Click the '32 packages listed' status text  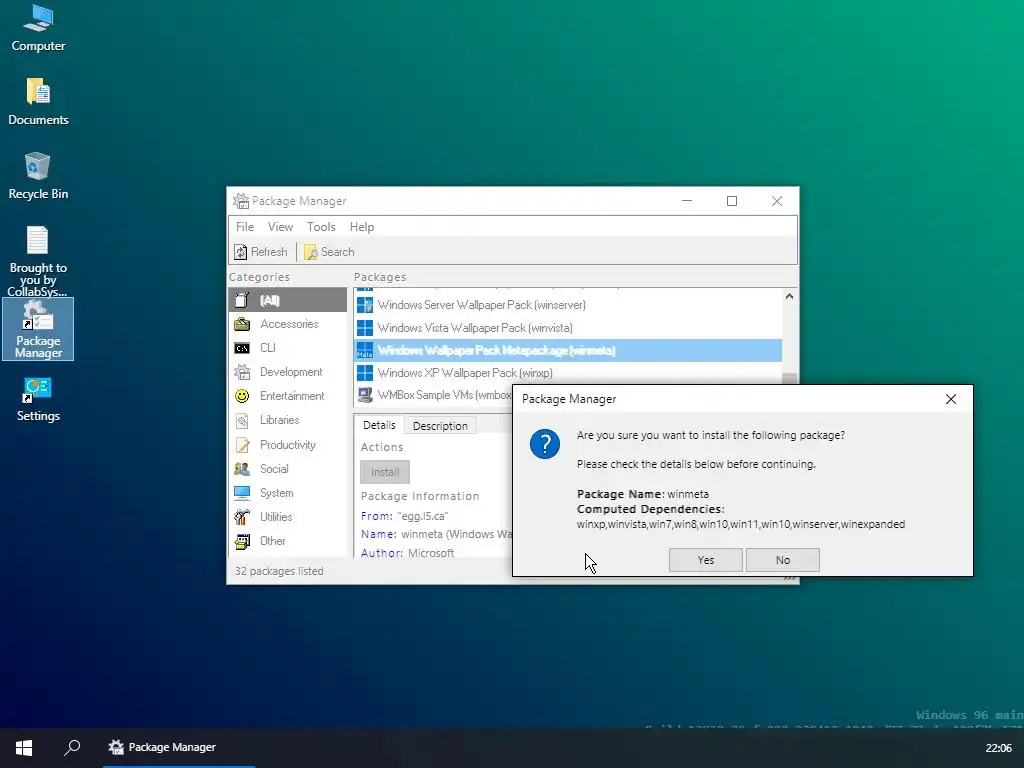click(x=279, y=571)
